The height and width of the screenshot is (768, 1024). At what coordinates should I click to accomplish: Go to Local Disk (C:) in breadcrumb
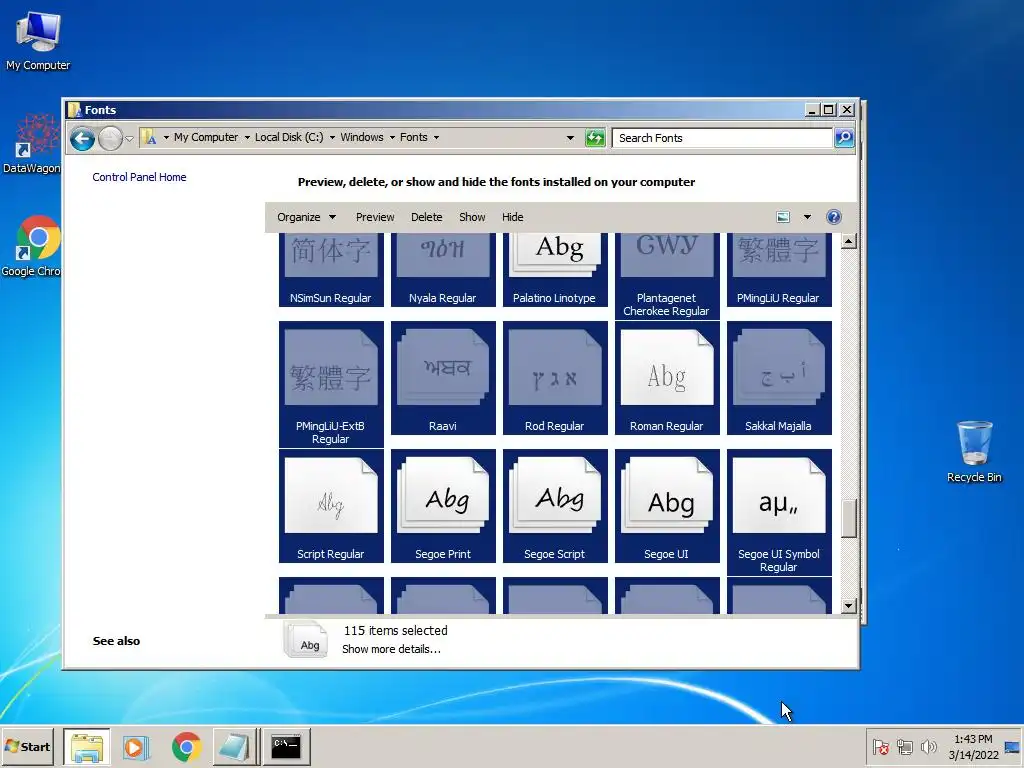coord(289,137)
